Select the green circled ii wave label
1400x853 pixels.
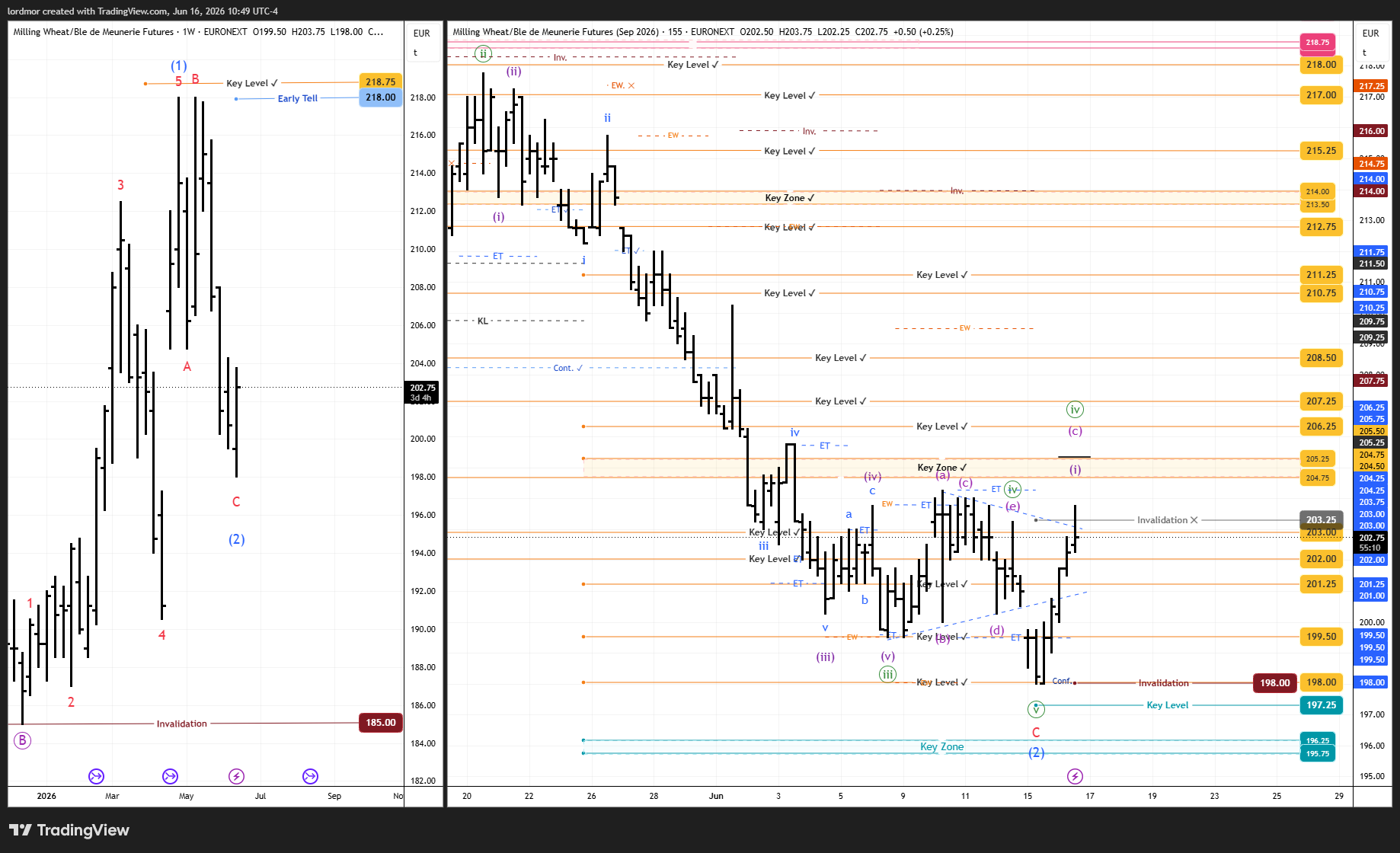[483, 53]
